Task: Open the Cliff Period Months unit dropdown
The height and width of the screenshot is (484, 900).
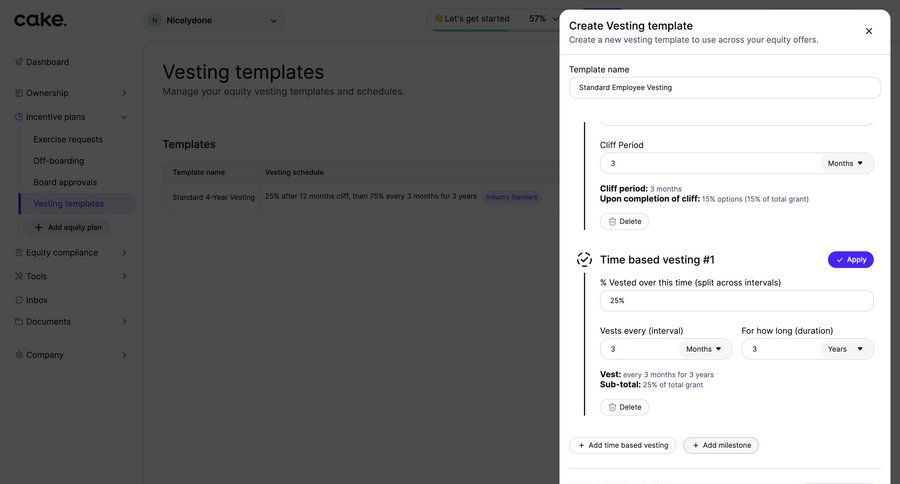Action: [x=846, y=163]
